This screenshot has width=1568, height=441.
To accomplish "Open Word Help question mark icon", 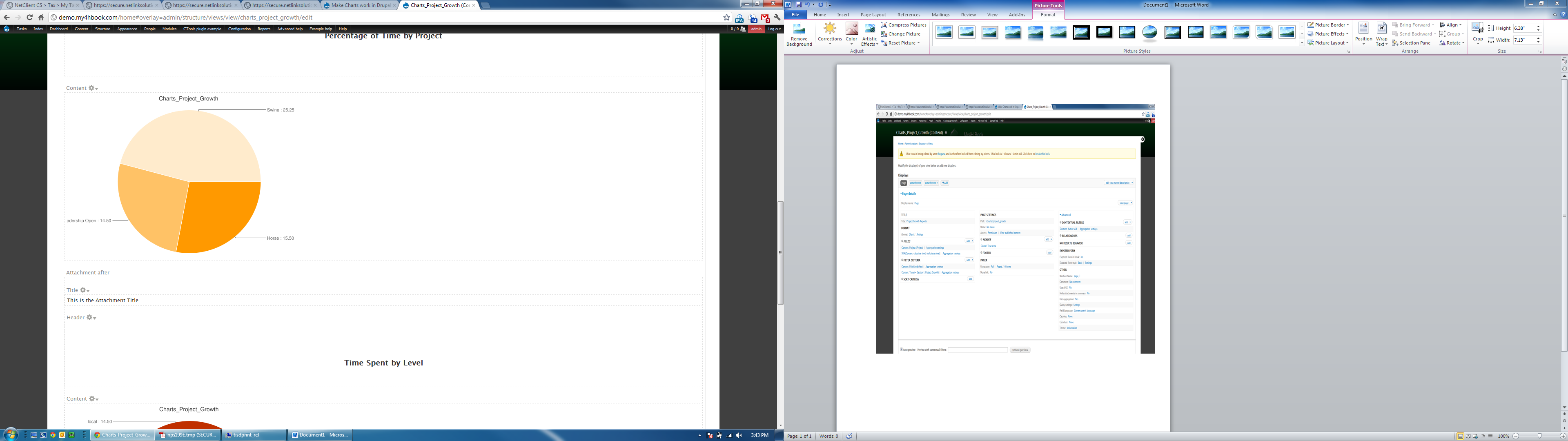I will point(1563,15).
